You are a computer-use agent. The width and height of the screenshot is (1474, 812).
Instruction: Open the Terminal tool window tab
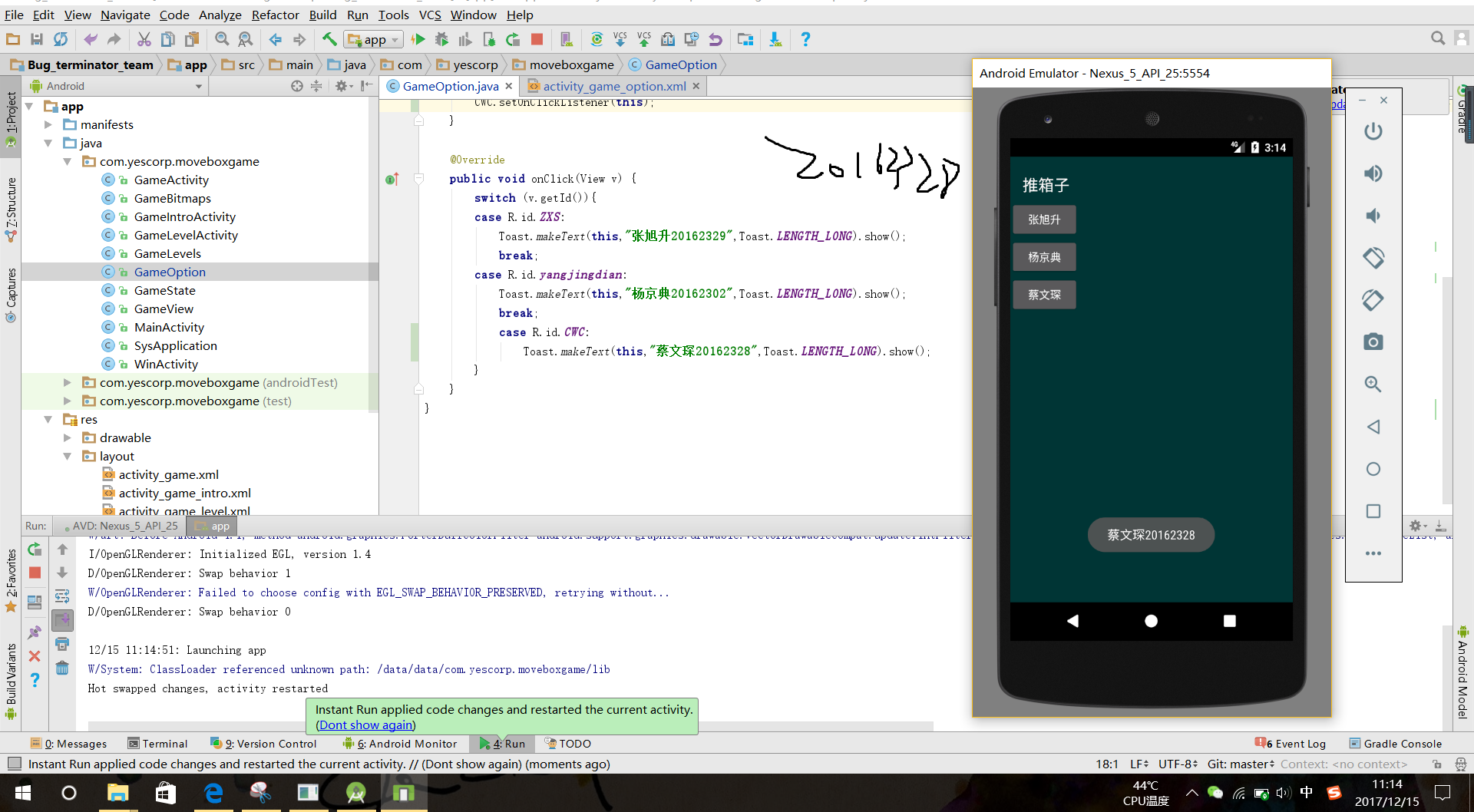tap(157, 743)
